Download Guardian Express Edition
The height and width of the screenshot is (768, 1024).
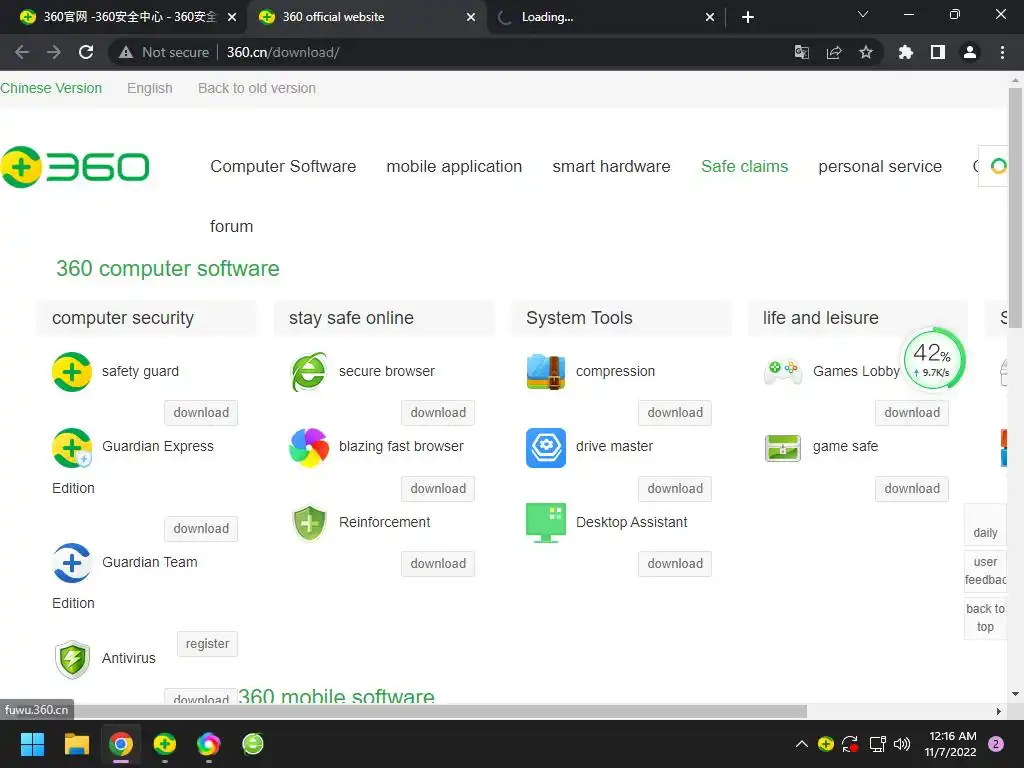coord(201,529)
